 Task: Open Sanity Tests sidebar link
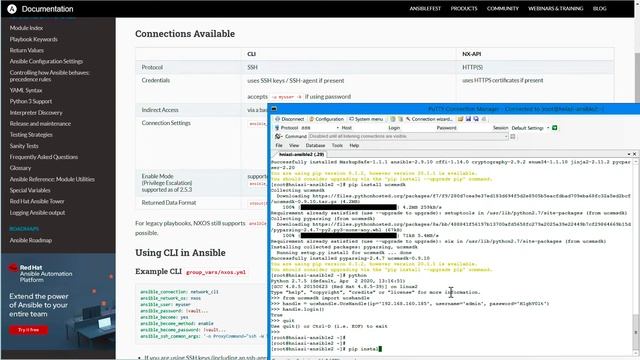tap(24, 146)
